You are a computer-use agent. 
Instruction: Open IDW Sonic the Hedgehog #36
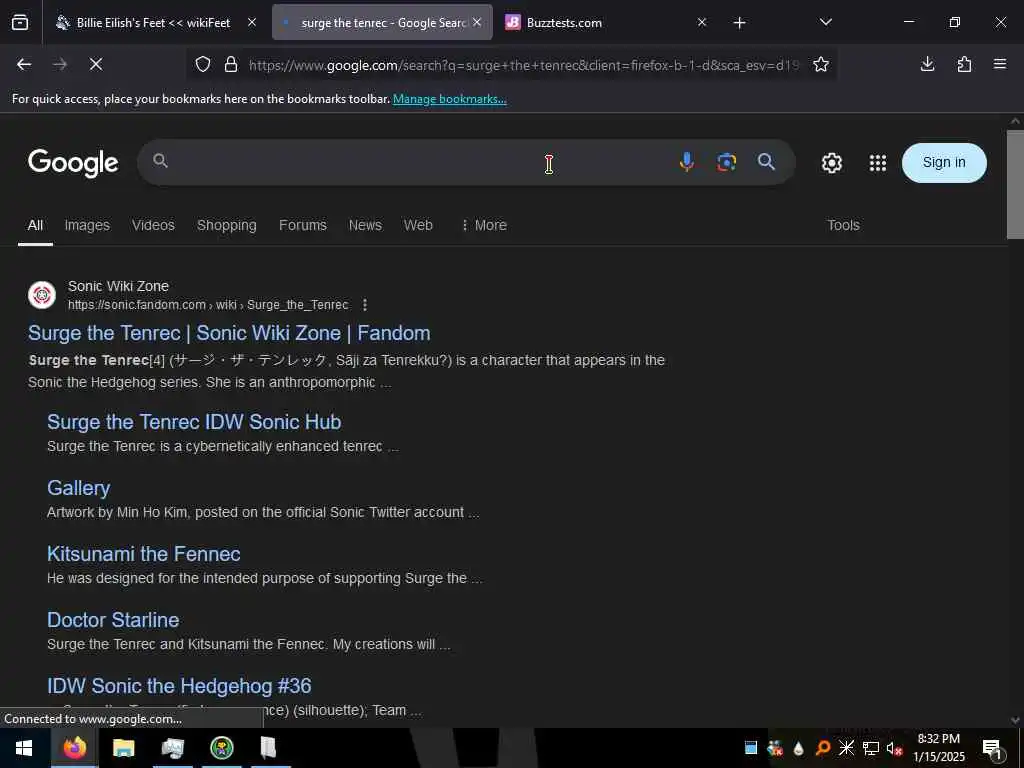pyautogui.click(x=179, y=686)
